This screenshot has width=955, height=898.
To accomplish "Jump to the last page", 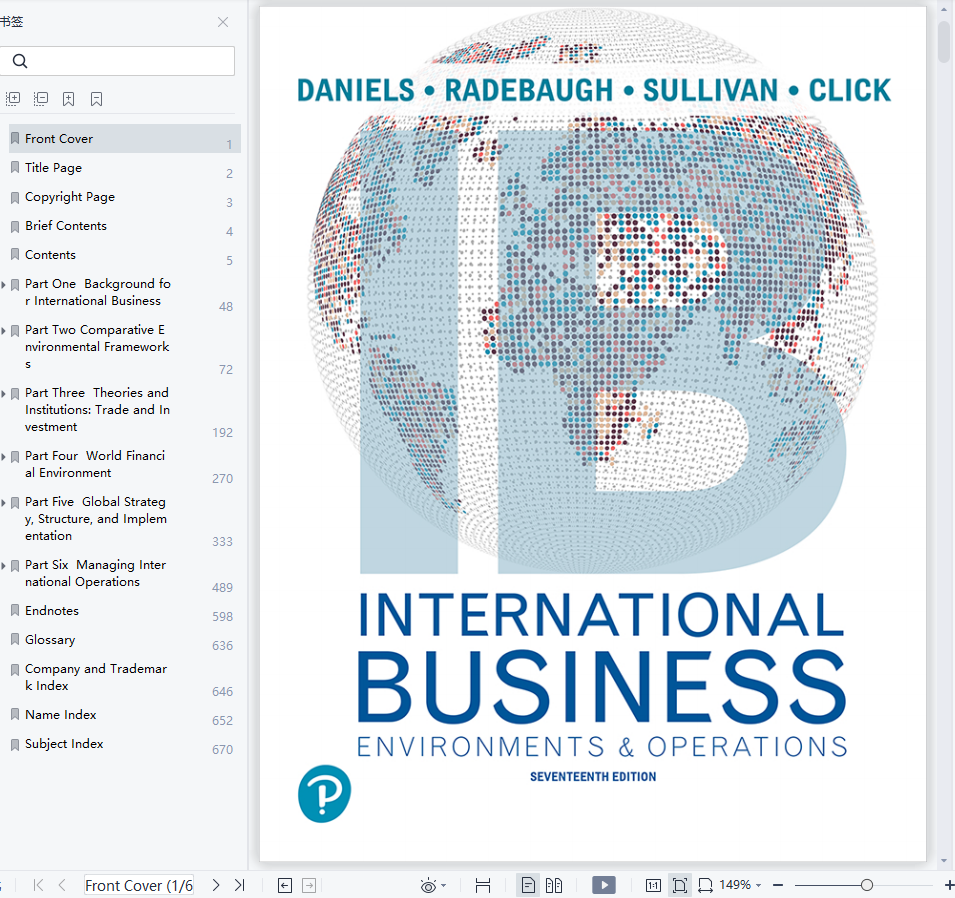I will click(239, 885).
